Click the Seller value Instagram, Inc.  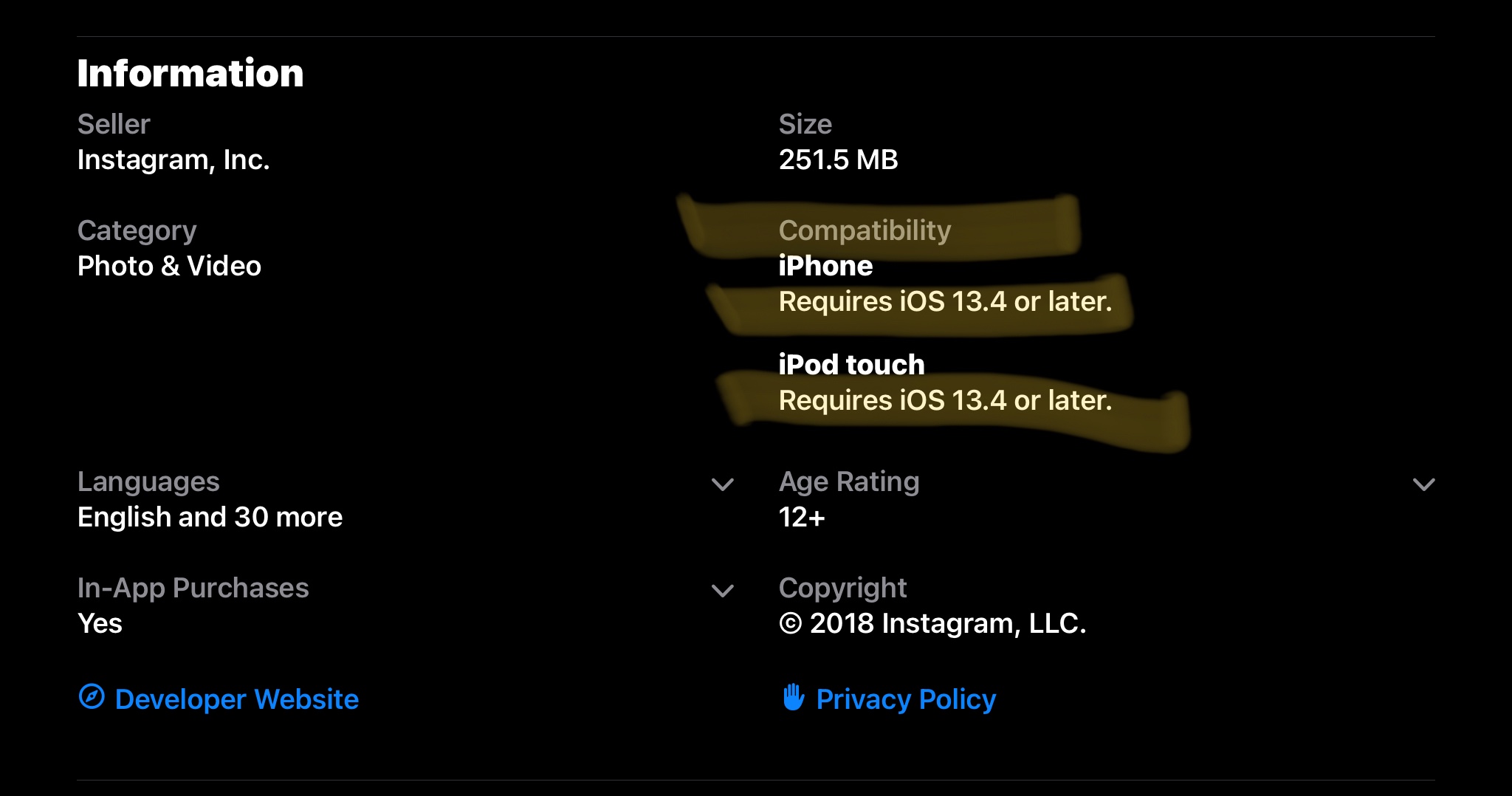173,160
